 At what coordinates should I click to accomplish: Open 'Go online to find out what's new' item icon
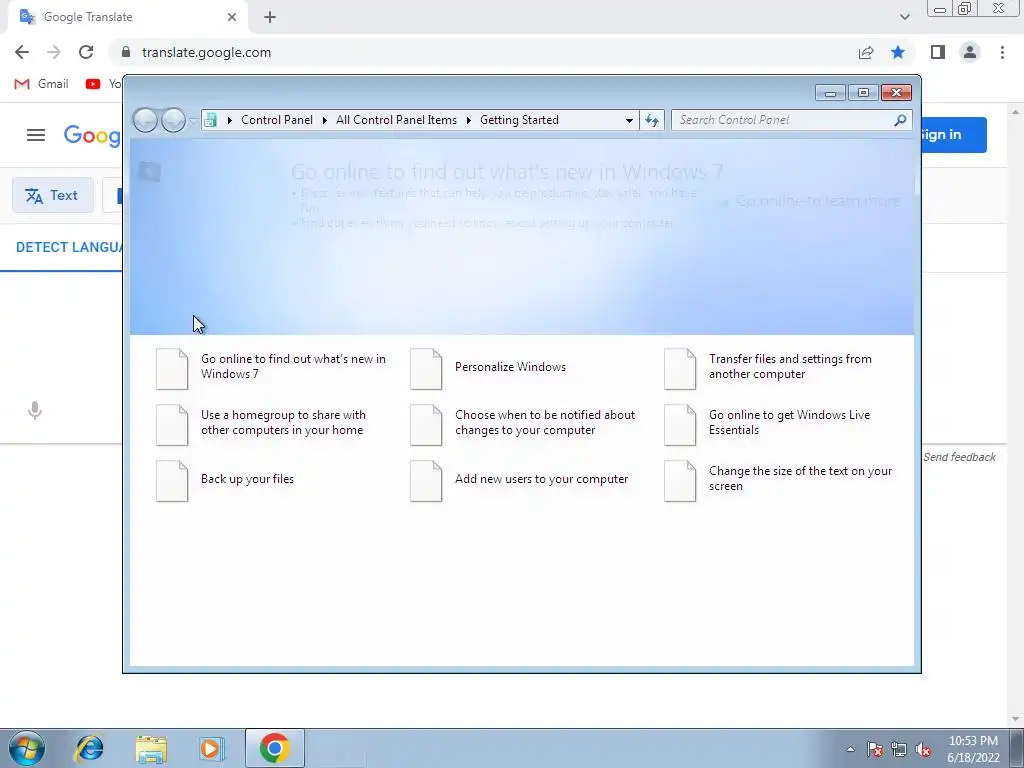[x=172, y=369]
